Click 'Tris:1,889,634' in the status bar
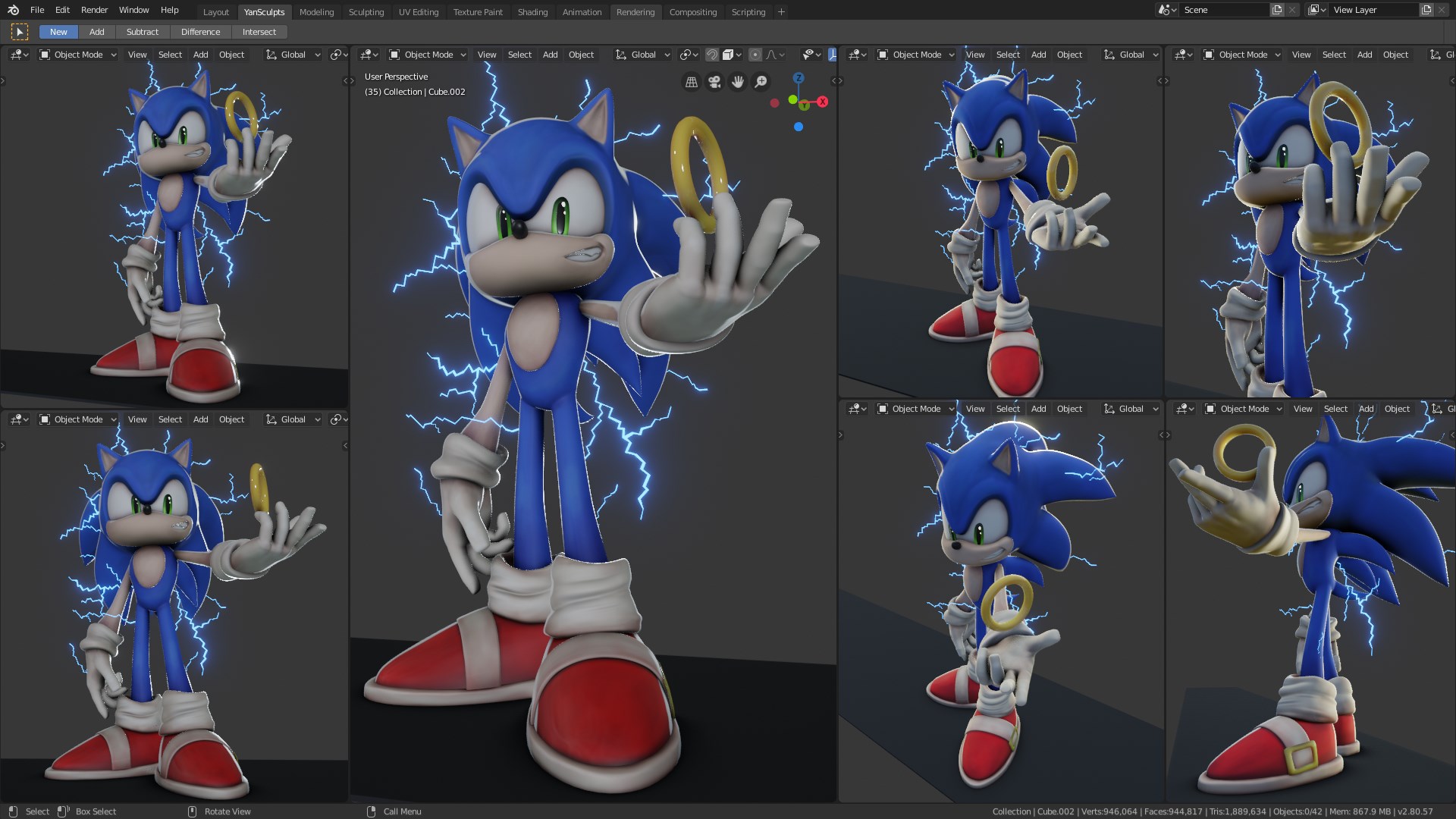 tap(1238, 811)
